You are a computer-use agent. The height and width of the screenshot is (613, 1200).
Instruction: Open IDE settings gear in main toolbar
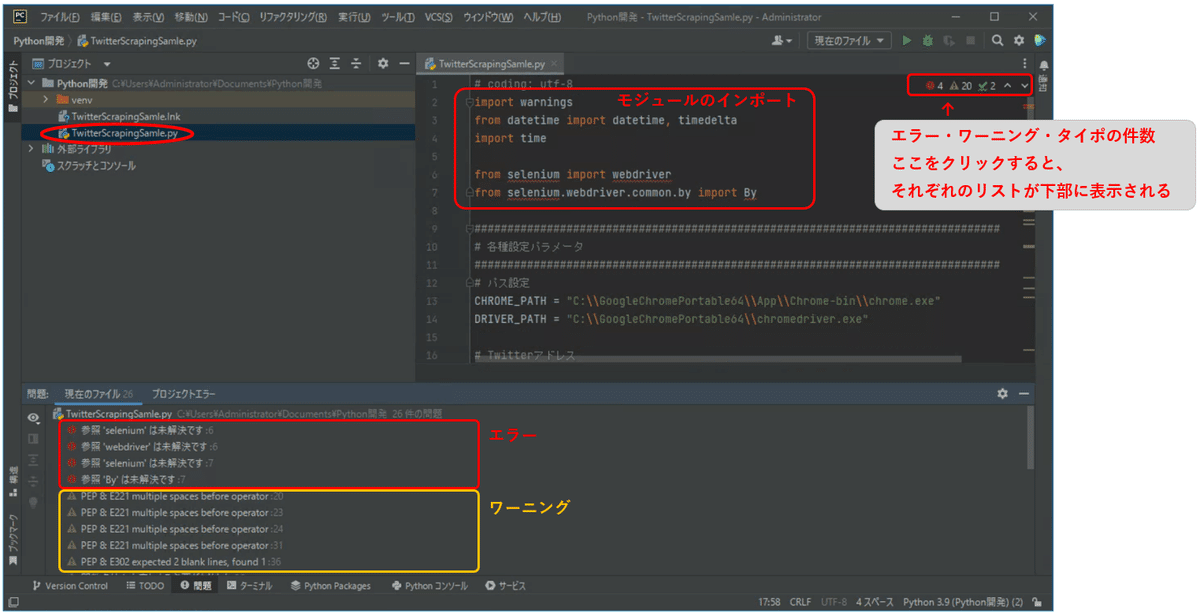pyautogui.click(x=1019, y=41)
